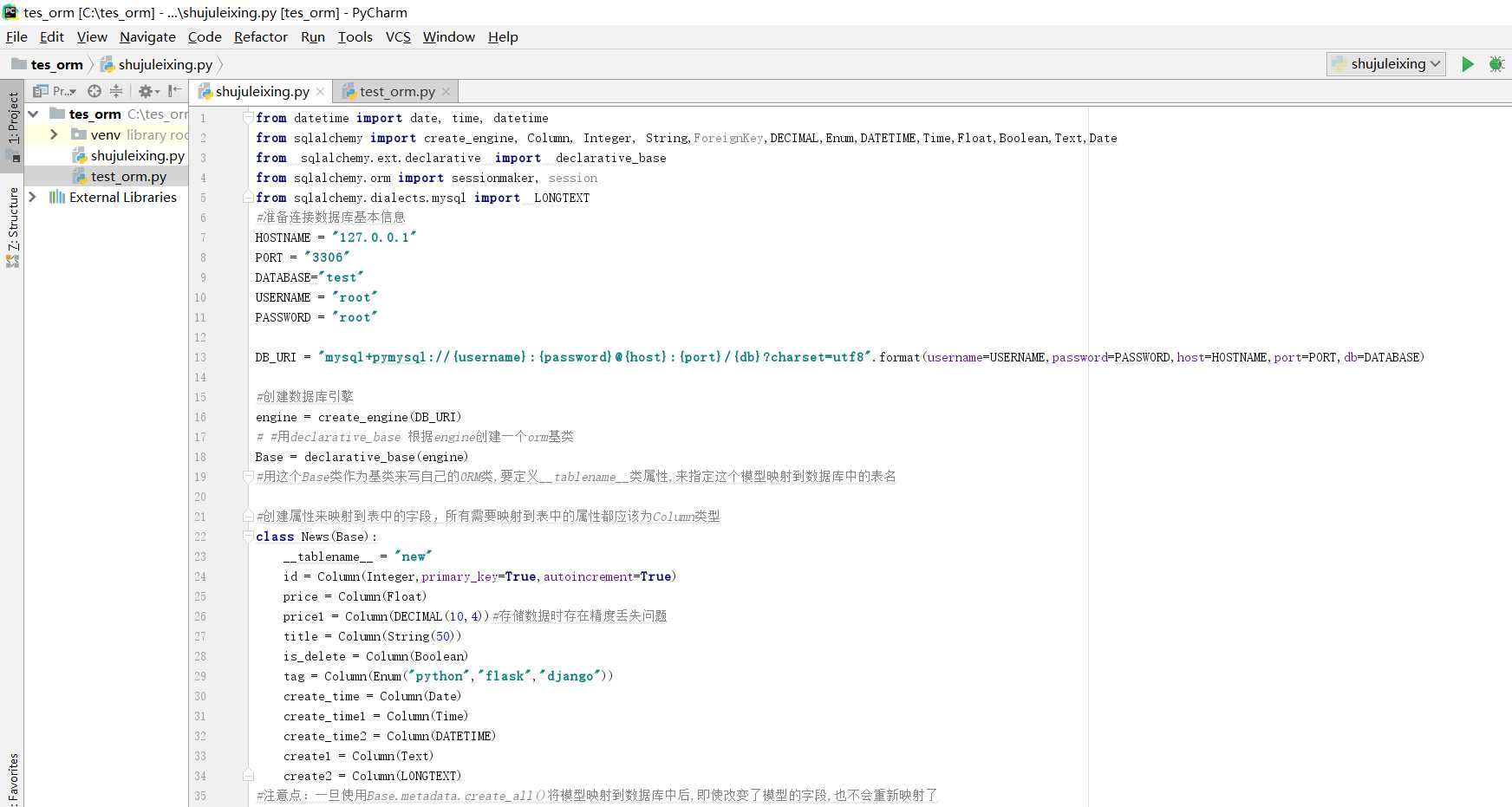This screenshot has height=807, width=1512.
Task: Select test_orm.py in the project tree
Action: pyautogui.click(x=128, y=177)
